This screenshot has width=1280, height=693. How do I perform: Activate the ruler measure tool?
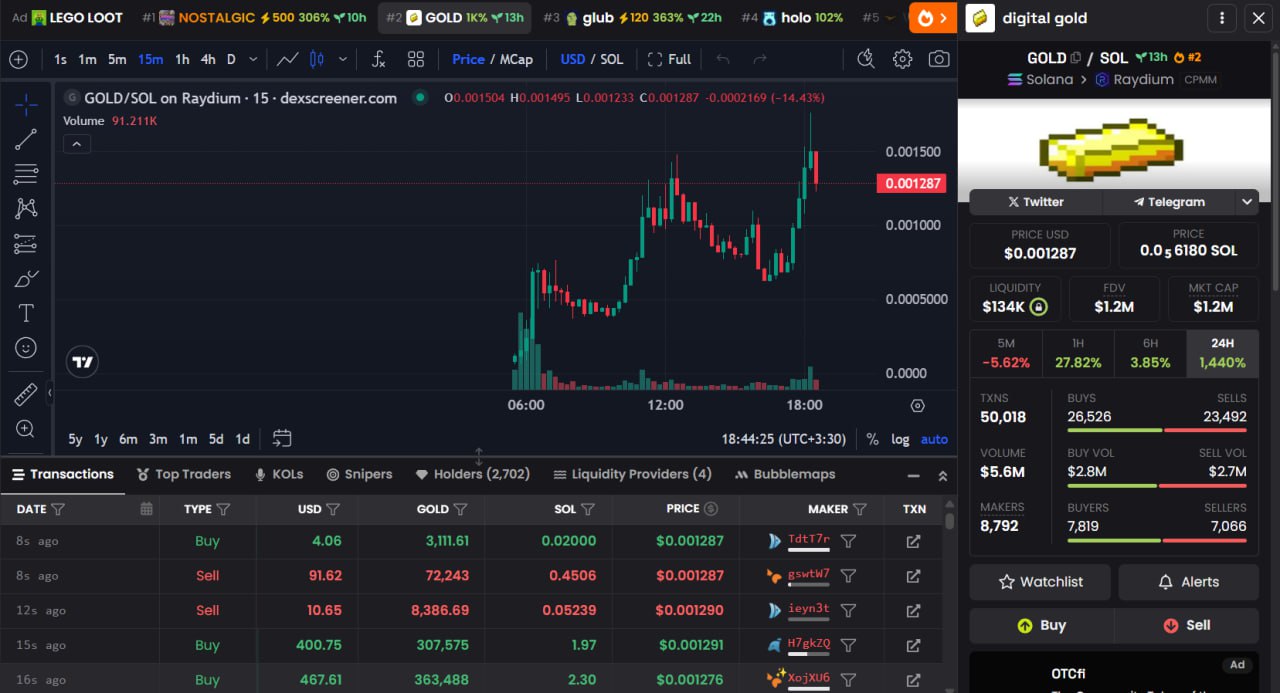point(26,394)
